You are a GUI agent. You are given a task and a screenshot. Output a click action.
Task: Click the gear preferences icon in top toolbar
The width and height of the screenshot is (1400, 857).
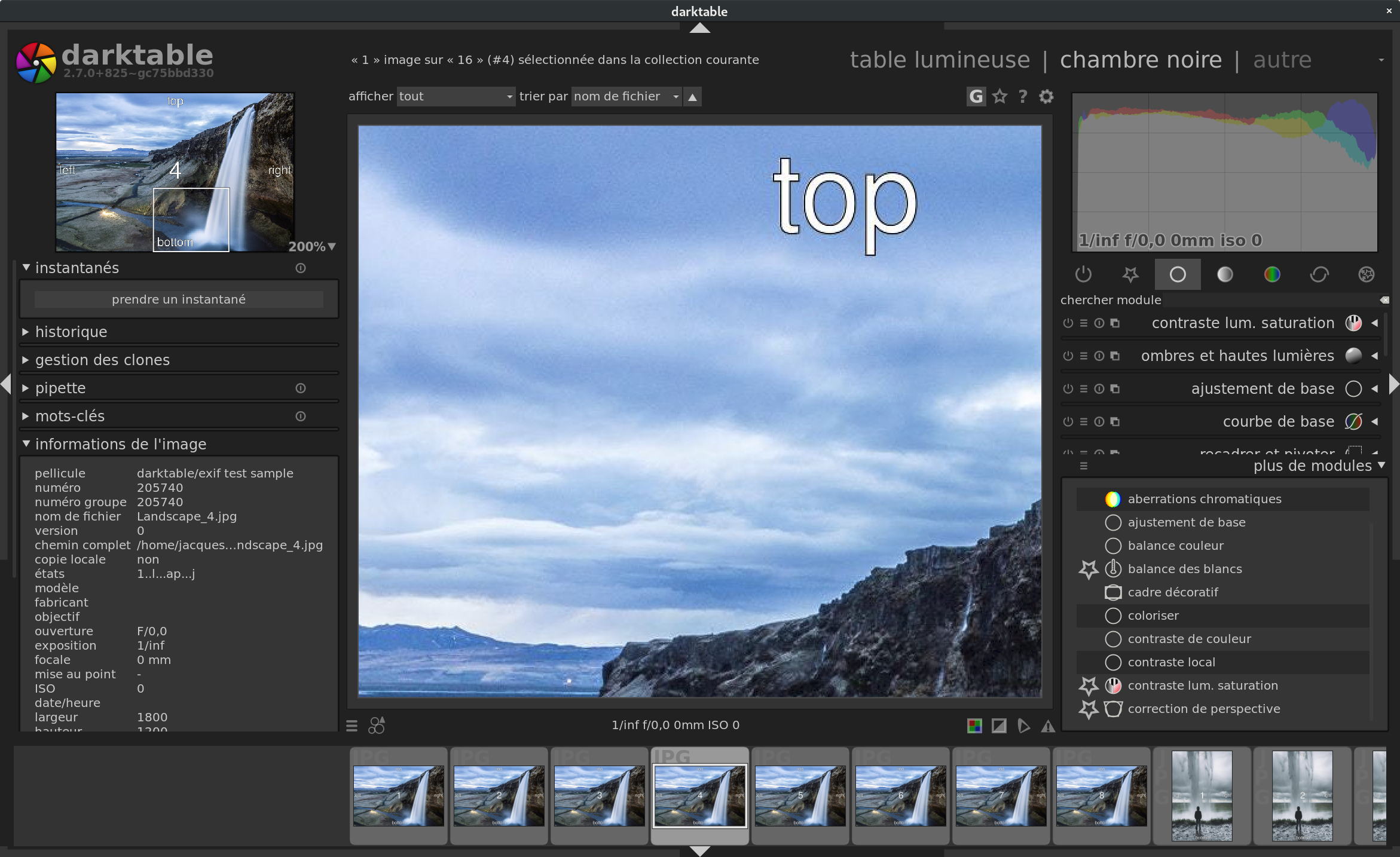pyautogui.click(x=1046, y=96)
